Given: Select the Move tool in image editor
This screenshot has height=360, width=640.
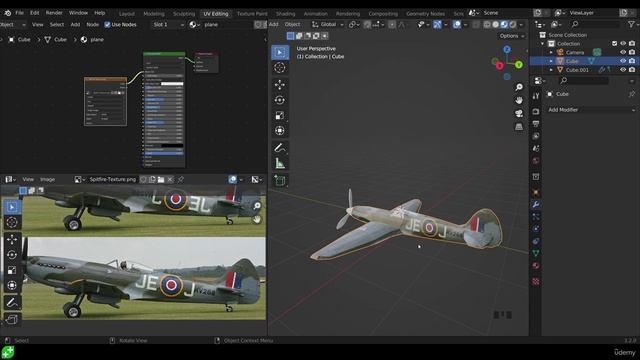Looking at the screenshot, I should click(x=12, y=239).
